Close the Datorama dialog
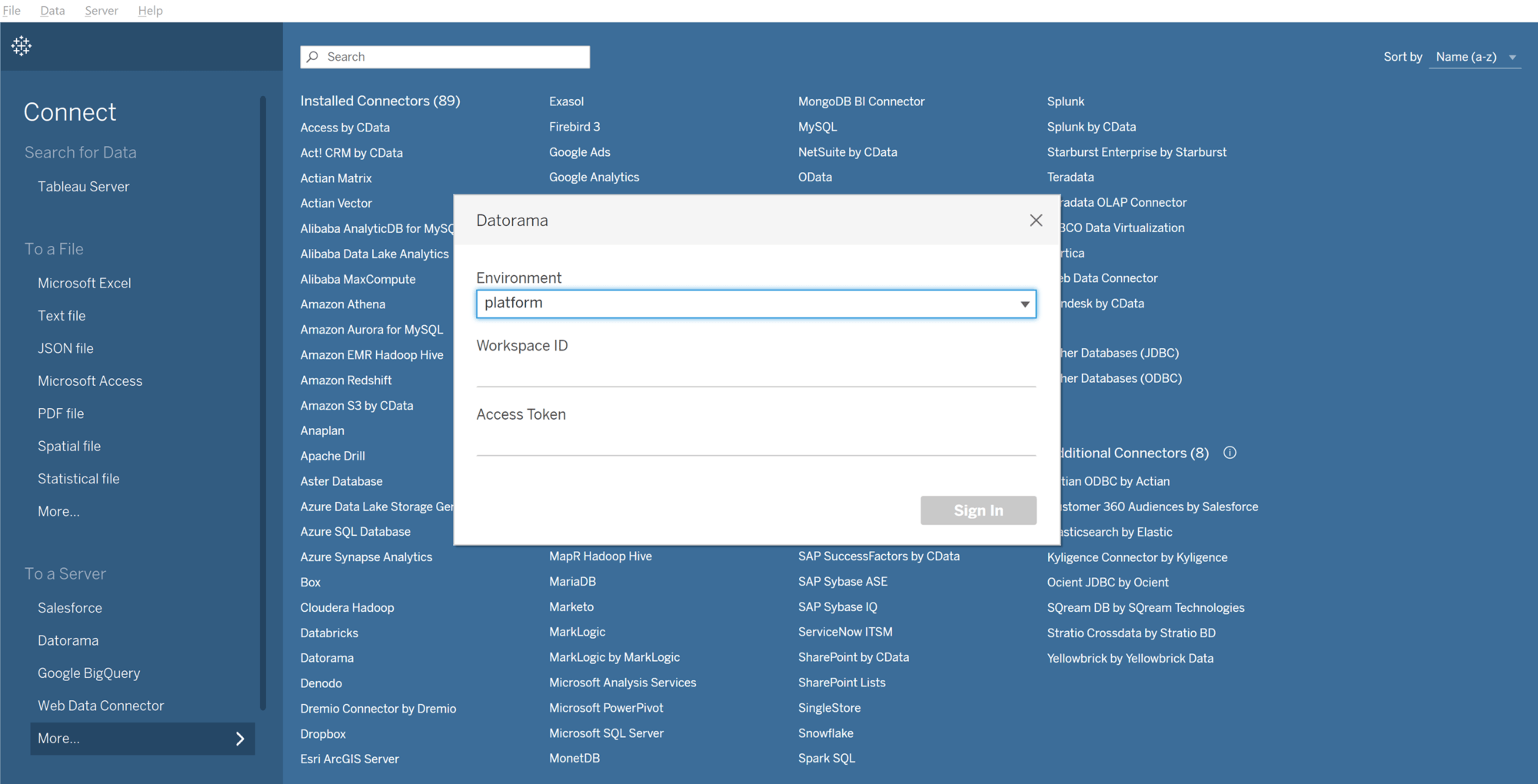The width and height of the screenshot is (1538, 784). point(1036,221)
